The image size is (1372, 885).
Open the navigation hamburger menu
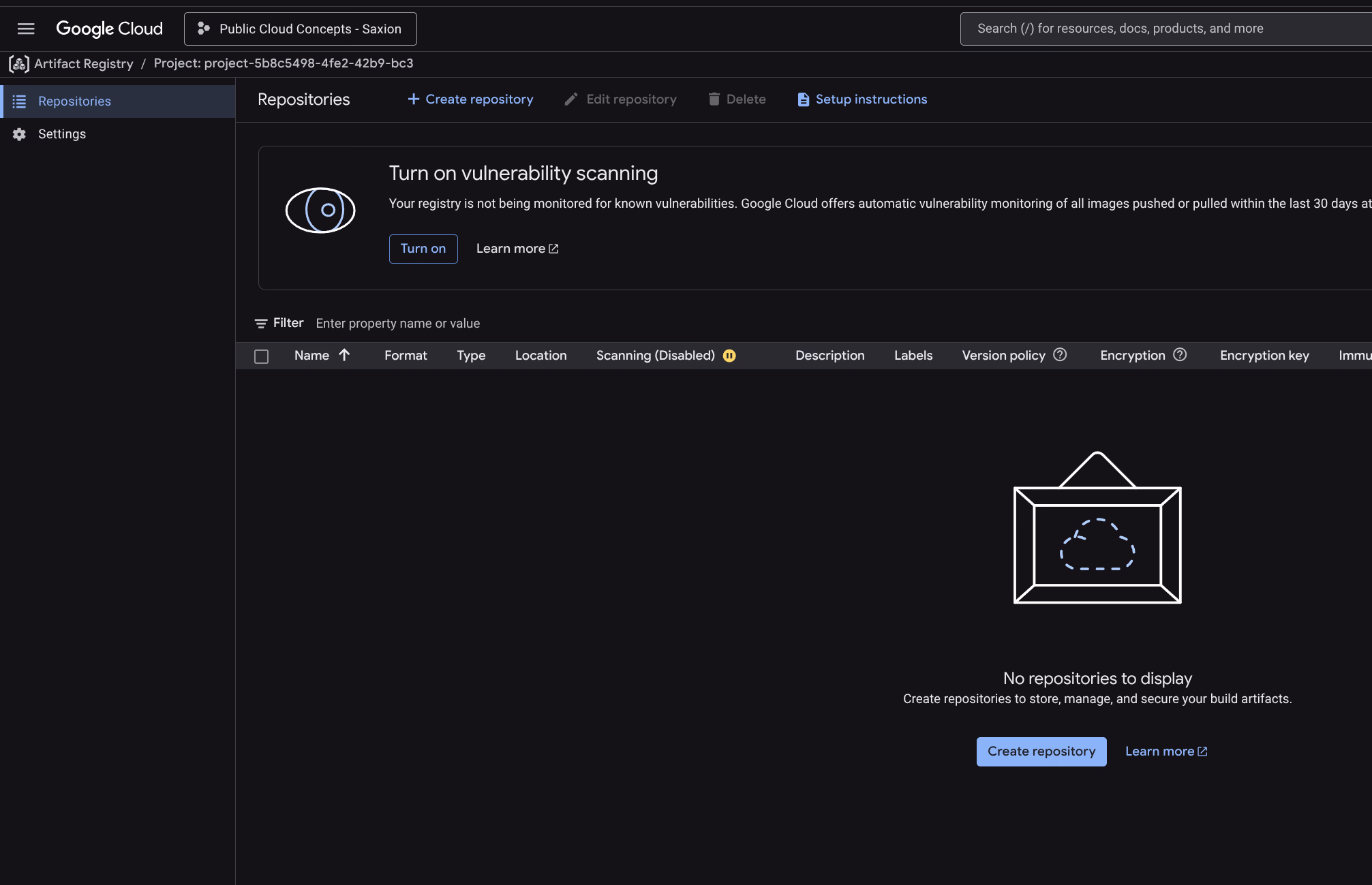[25, 29]
